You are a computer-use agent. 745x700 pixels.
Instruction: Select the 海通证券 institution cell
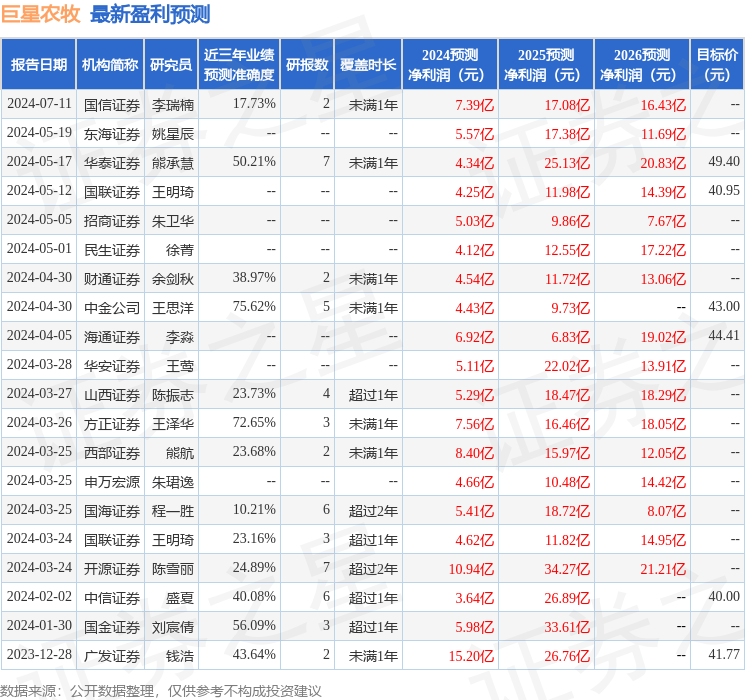click(x=112, y=336)
